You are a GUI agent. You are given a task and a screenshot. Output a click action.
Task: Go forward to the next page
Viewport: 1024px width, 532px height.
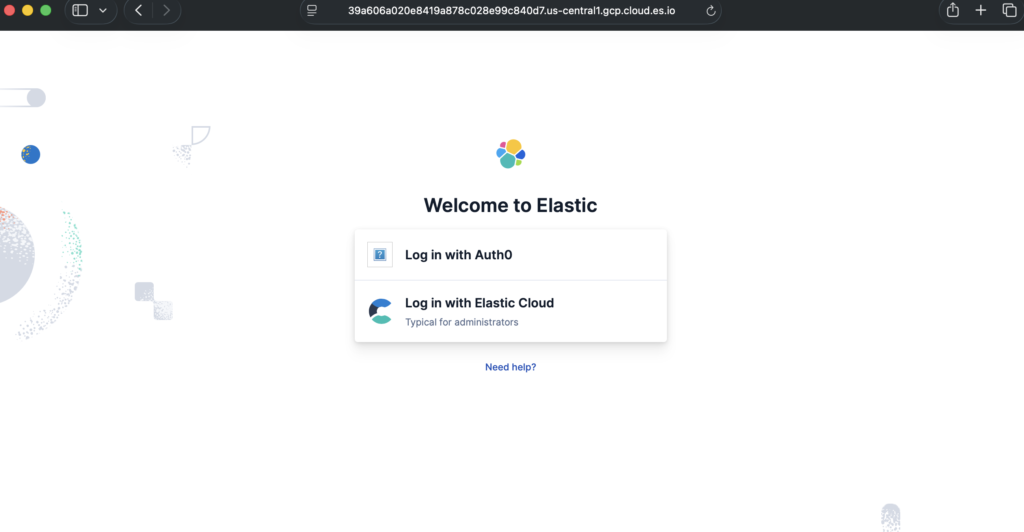[166, 10]
